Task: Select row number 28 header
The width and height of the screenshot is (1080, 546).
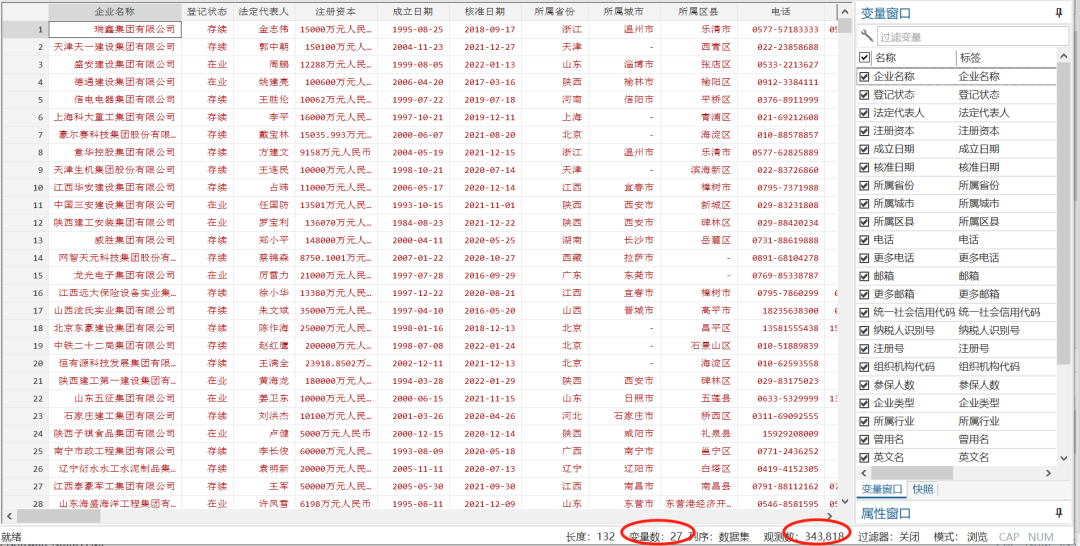Action: 24,504
